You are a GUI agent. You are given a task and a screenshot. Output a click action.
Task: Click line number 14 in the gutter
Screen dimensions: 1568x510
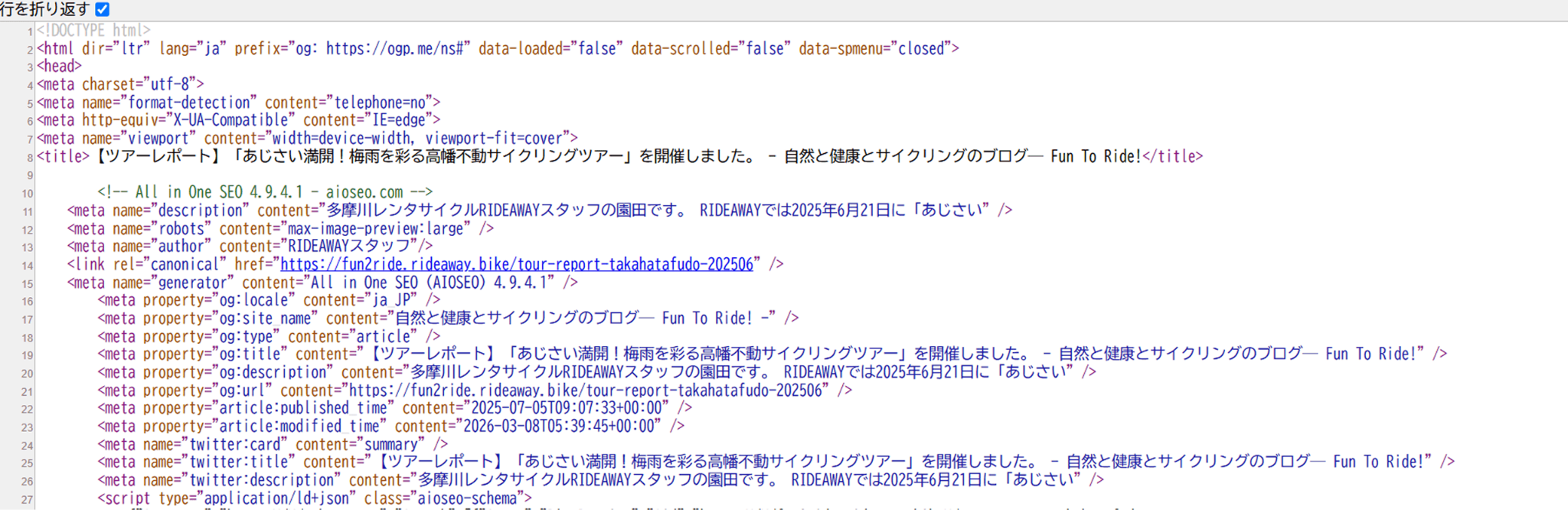click(28, 266)
